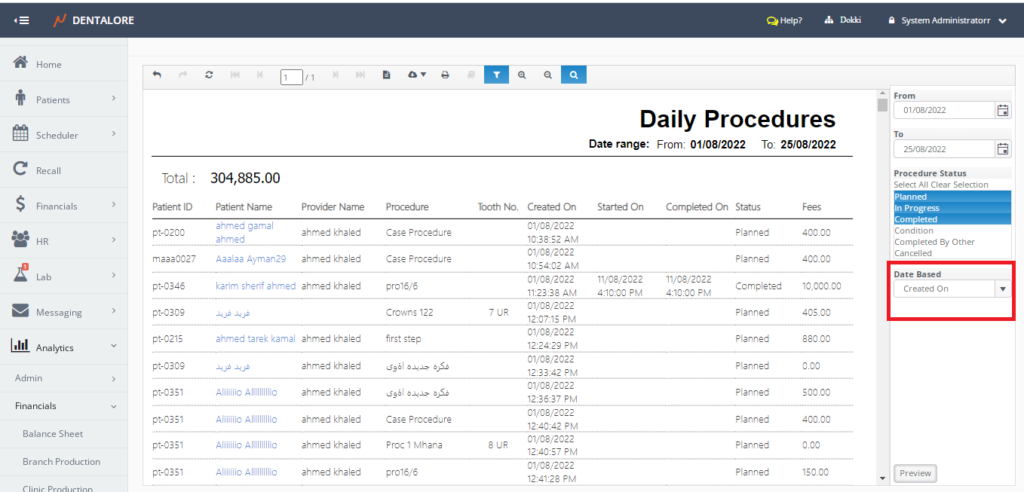Click the page number input field
This screenshot has width=1024, height=492.
click(291, 77)
